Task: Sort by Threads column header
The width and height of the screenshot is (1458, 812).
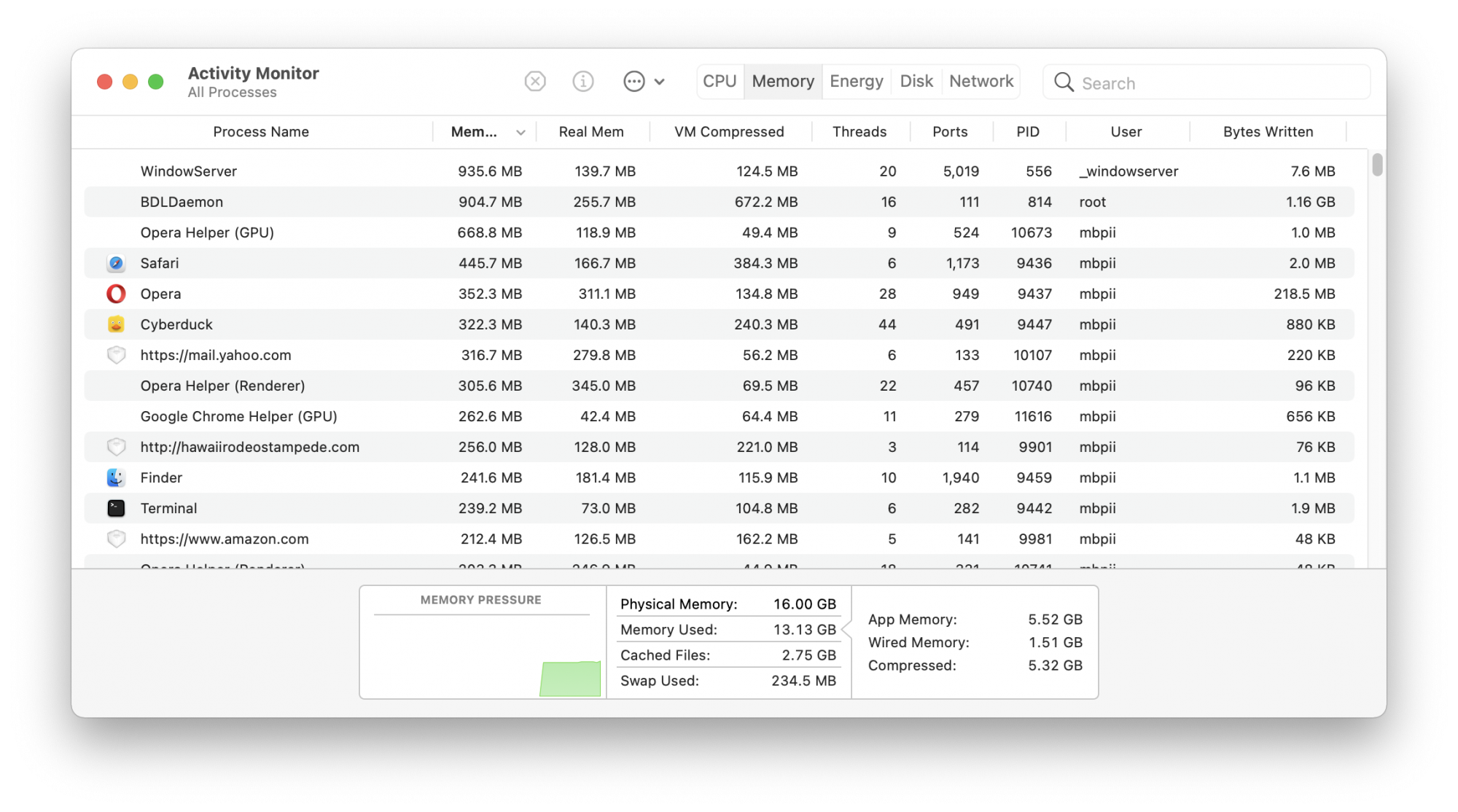Action: [859, 132]
